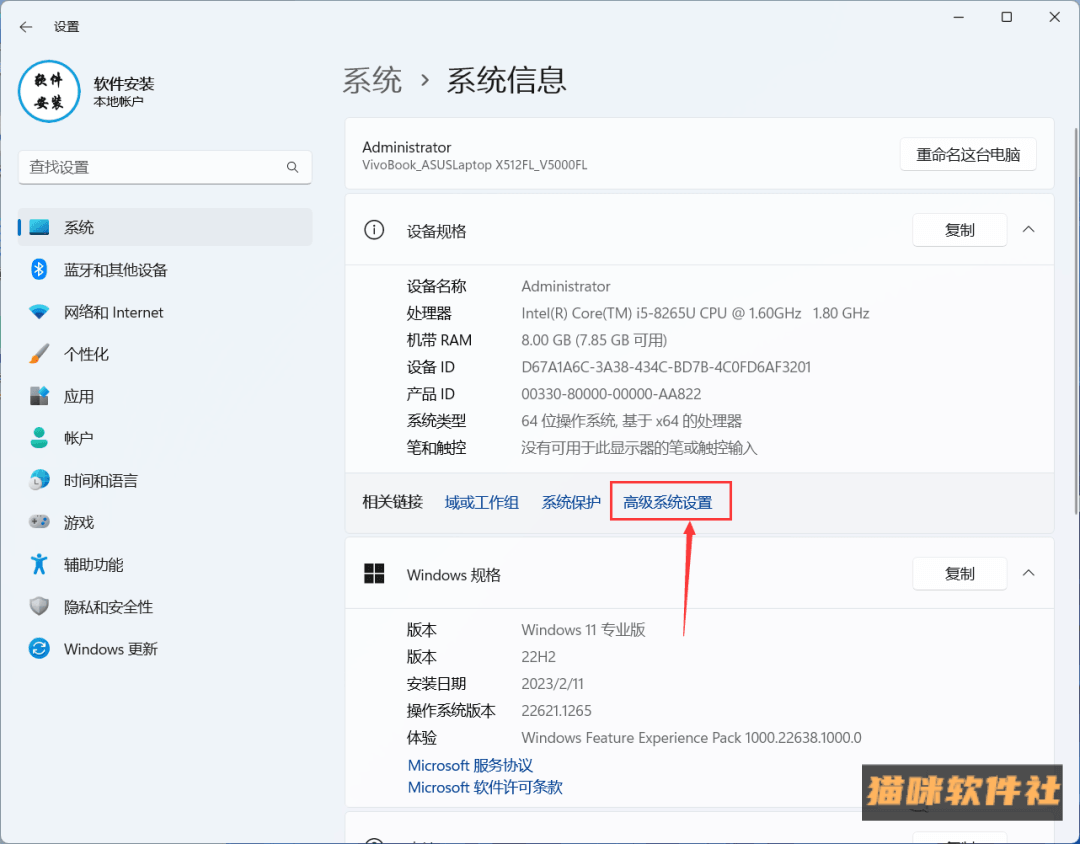1080x844 pixels.
Task: Click product ID 00330-80000-00000-AA822
Action: pyautogui.click(x=611, y=394)
